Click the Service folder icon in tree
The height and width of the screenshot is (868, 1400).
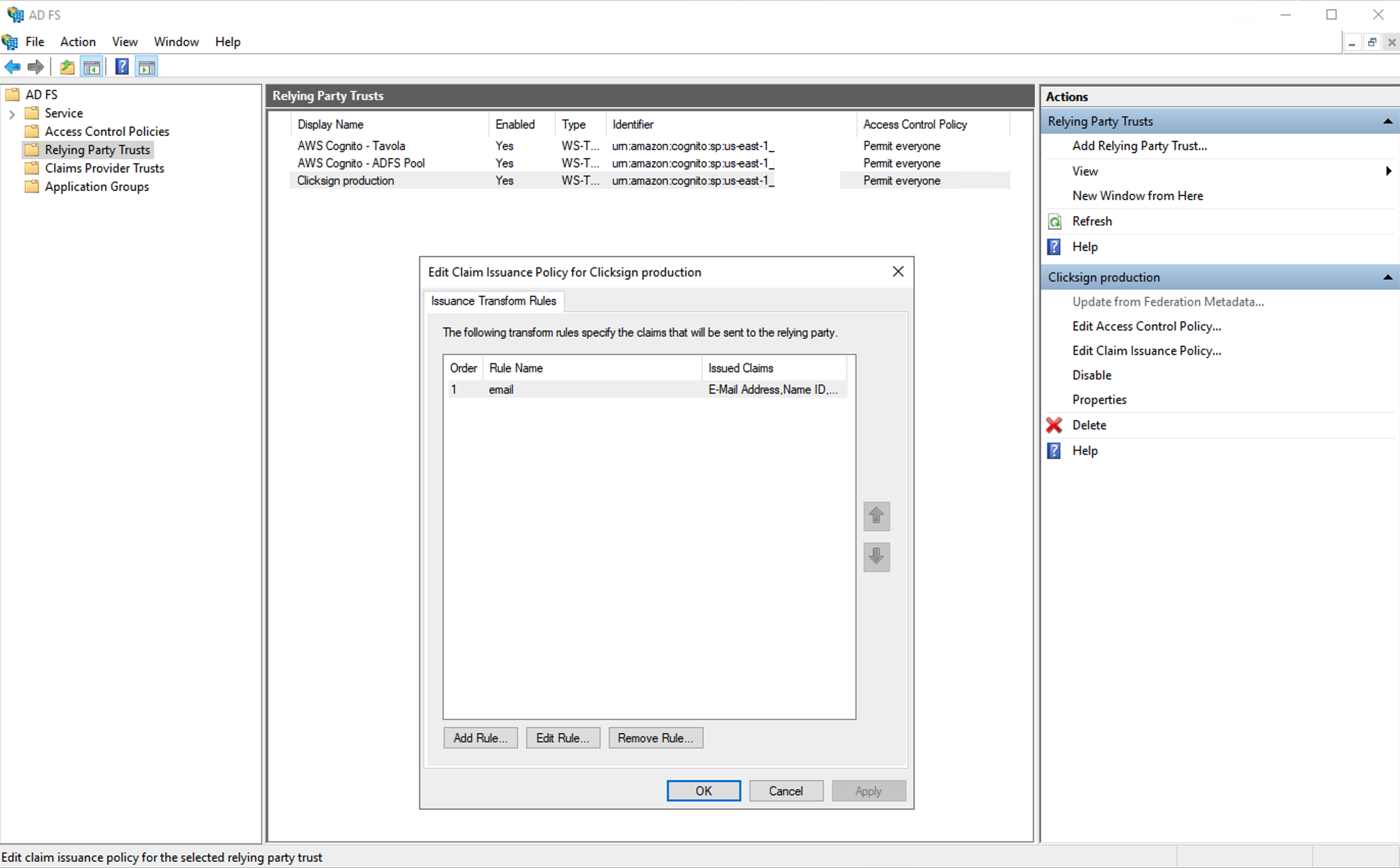pos(32,113)
